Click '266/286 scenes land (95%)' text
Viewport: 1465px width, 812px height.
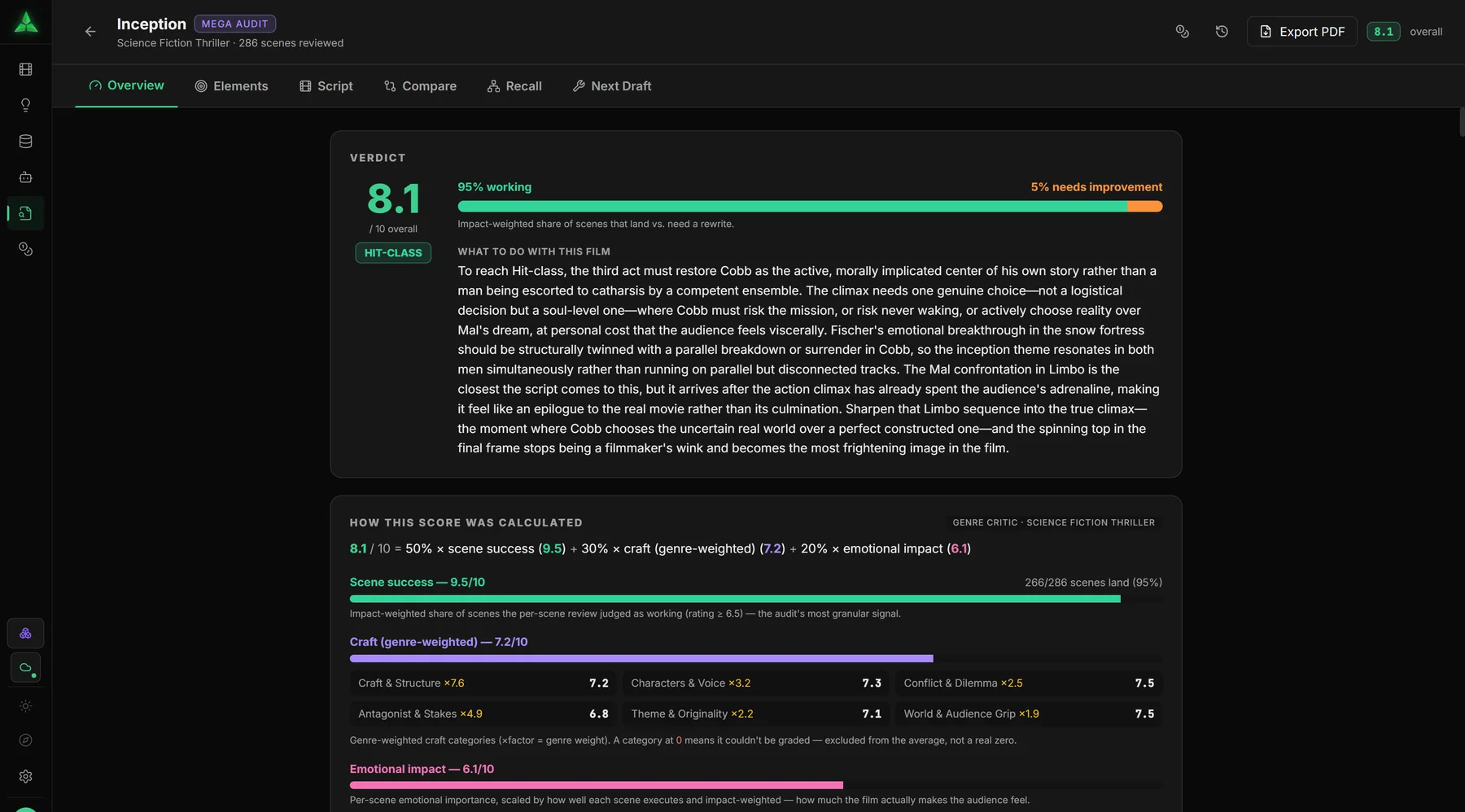click(x=1093, y=583)
